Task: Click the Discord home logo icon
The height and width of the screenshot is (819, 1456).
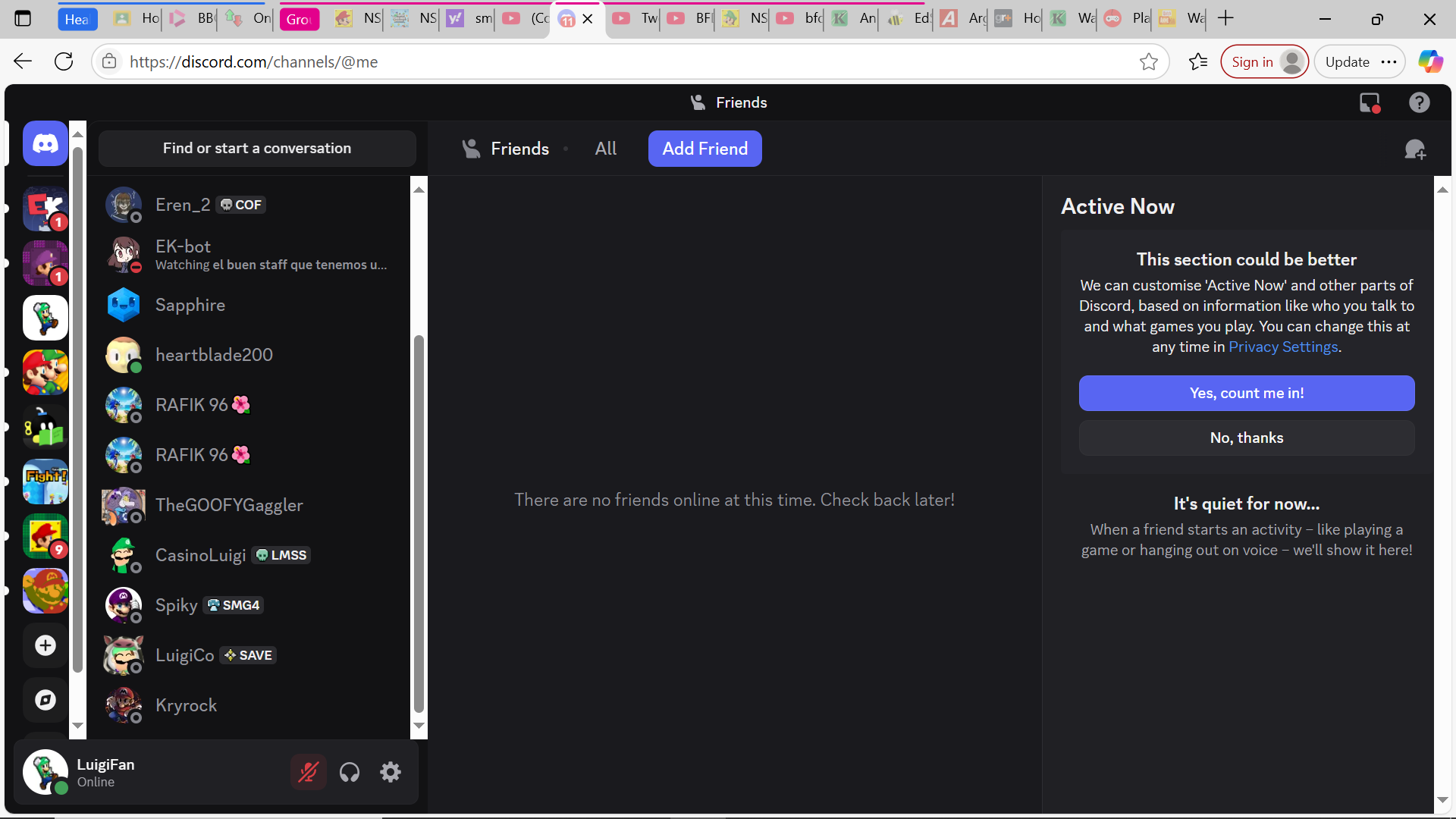Action: coord(45,143)
